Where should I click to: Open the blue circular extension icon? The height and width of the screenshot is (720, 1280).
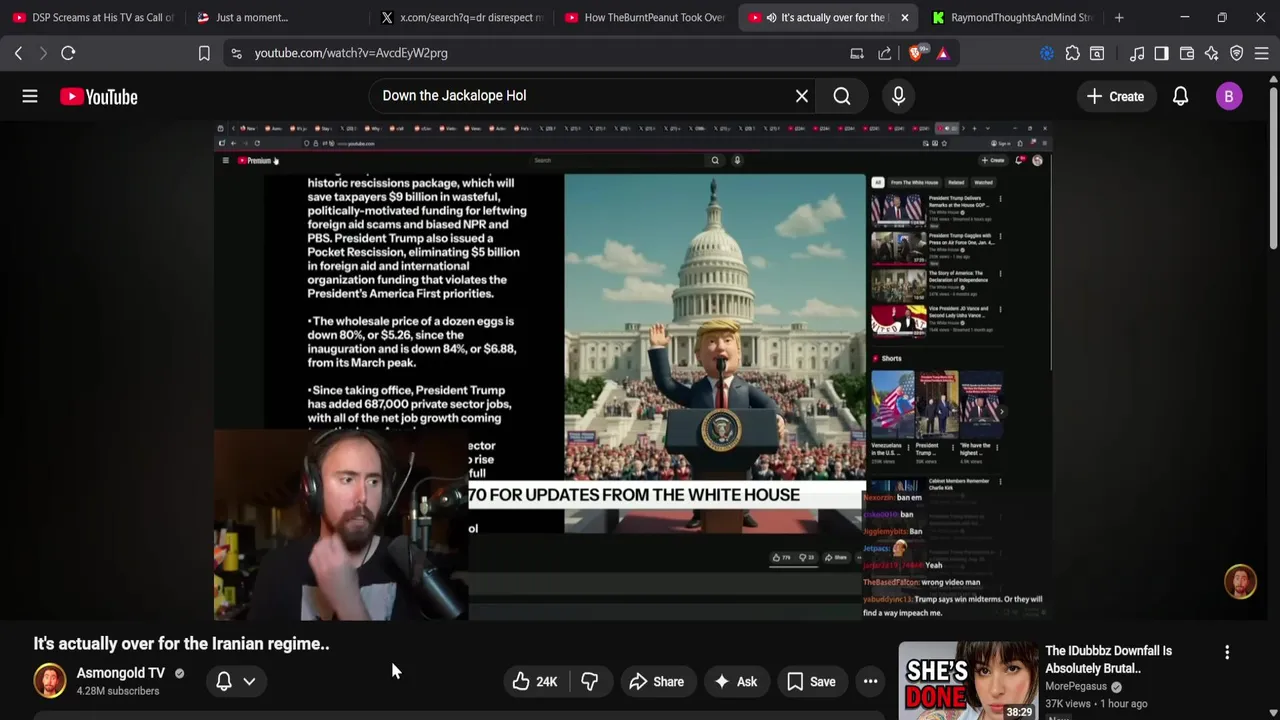1047,53
